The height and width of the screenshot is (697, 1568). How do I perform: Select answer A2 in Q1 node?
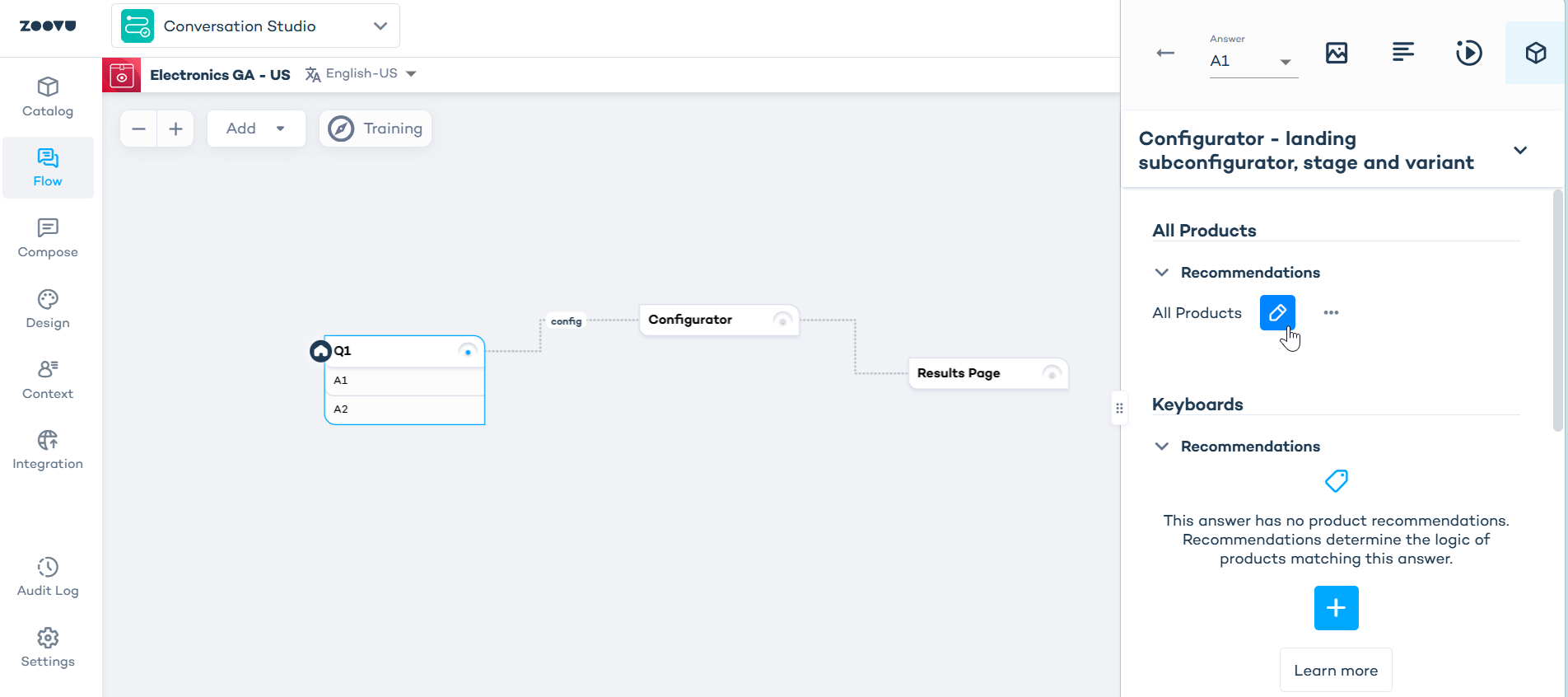point(404,409)
